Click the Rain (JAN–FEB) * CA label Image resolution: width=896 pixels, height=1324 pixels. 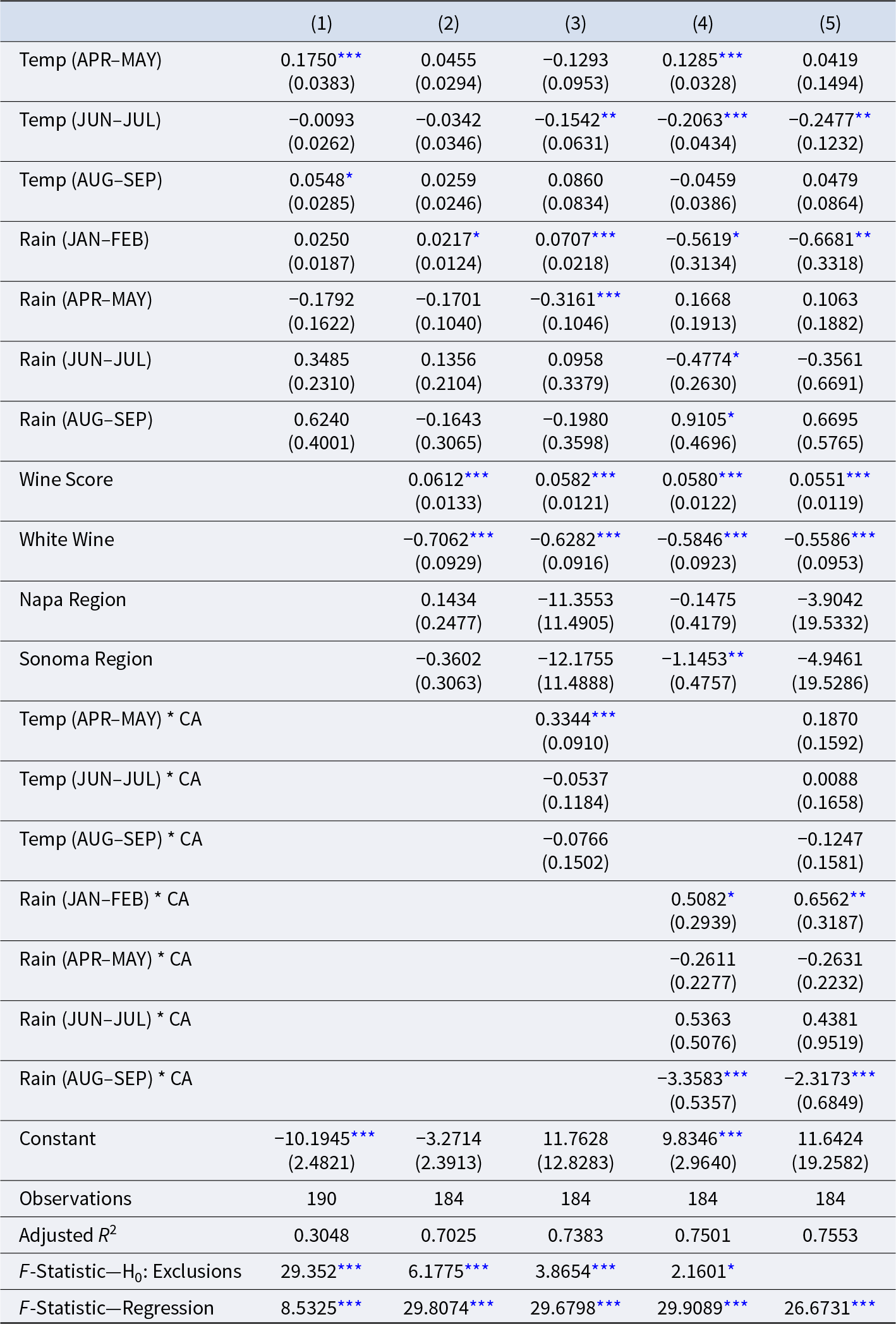click(104, 899)
